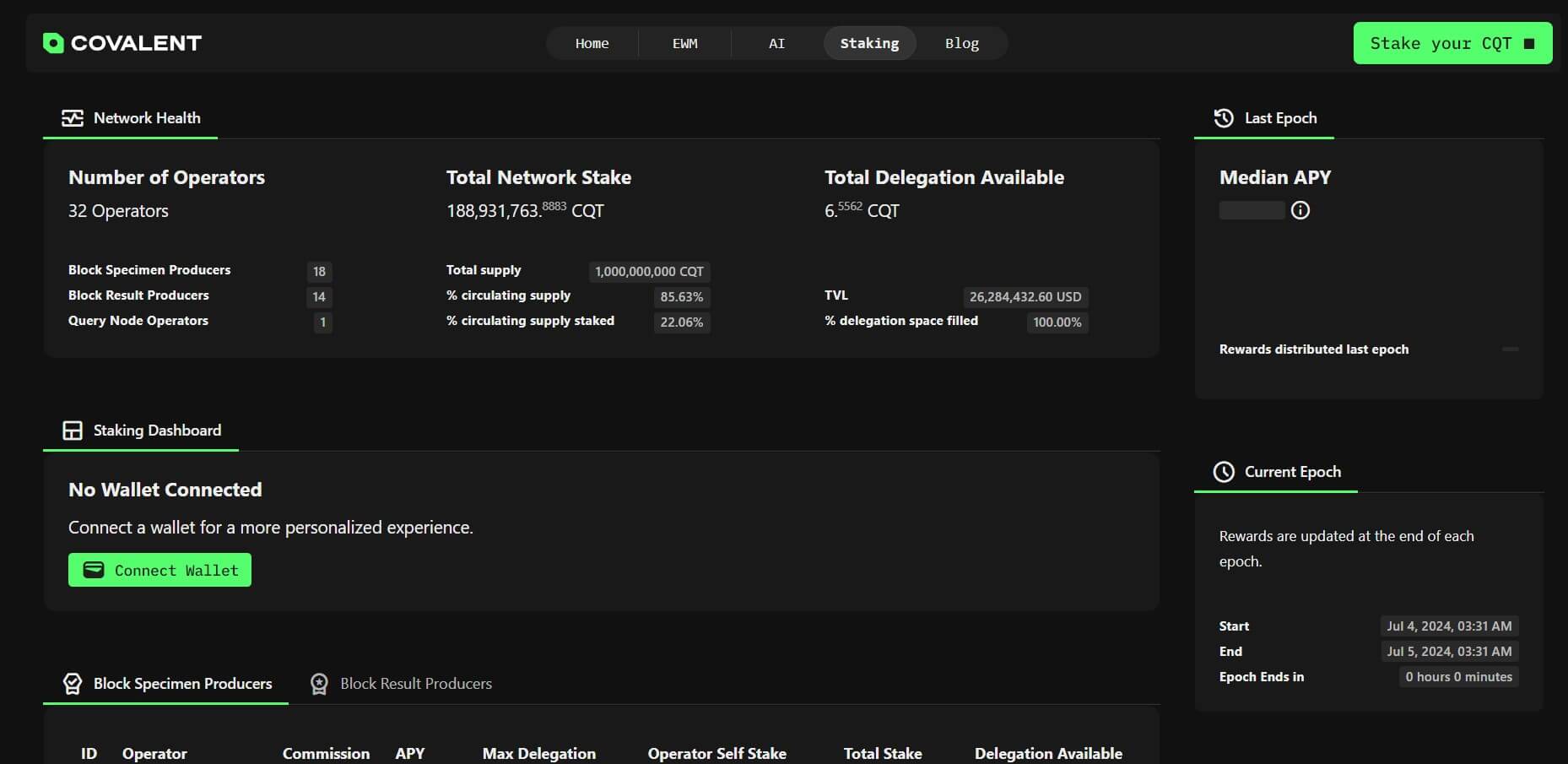1568x764 pixels.
Task: Click the Total Delegation Available 6.5562 CQT value
Action: [x=862, y=210]
